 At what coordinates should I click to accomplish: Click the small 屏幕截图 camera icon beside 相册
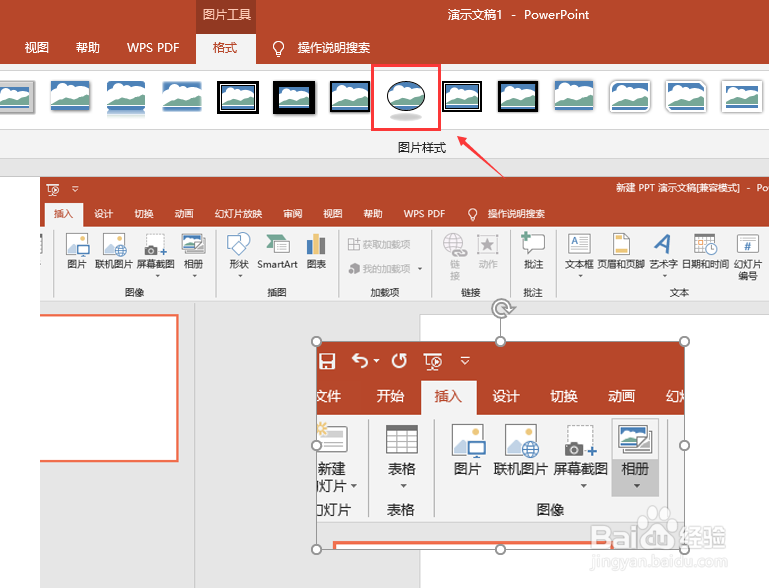click(x=155, y=245)
